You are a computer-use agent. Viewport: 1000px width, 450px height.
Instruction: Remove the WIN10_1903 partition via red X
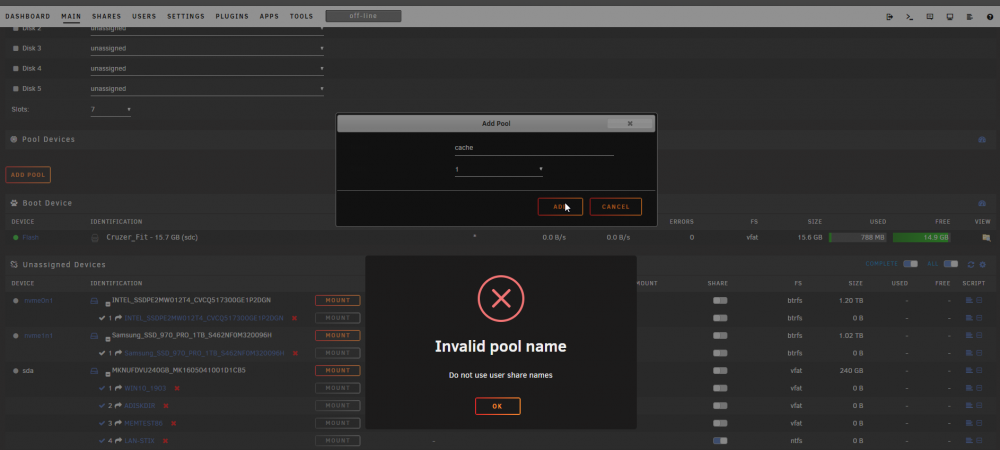coord(177,388)
